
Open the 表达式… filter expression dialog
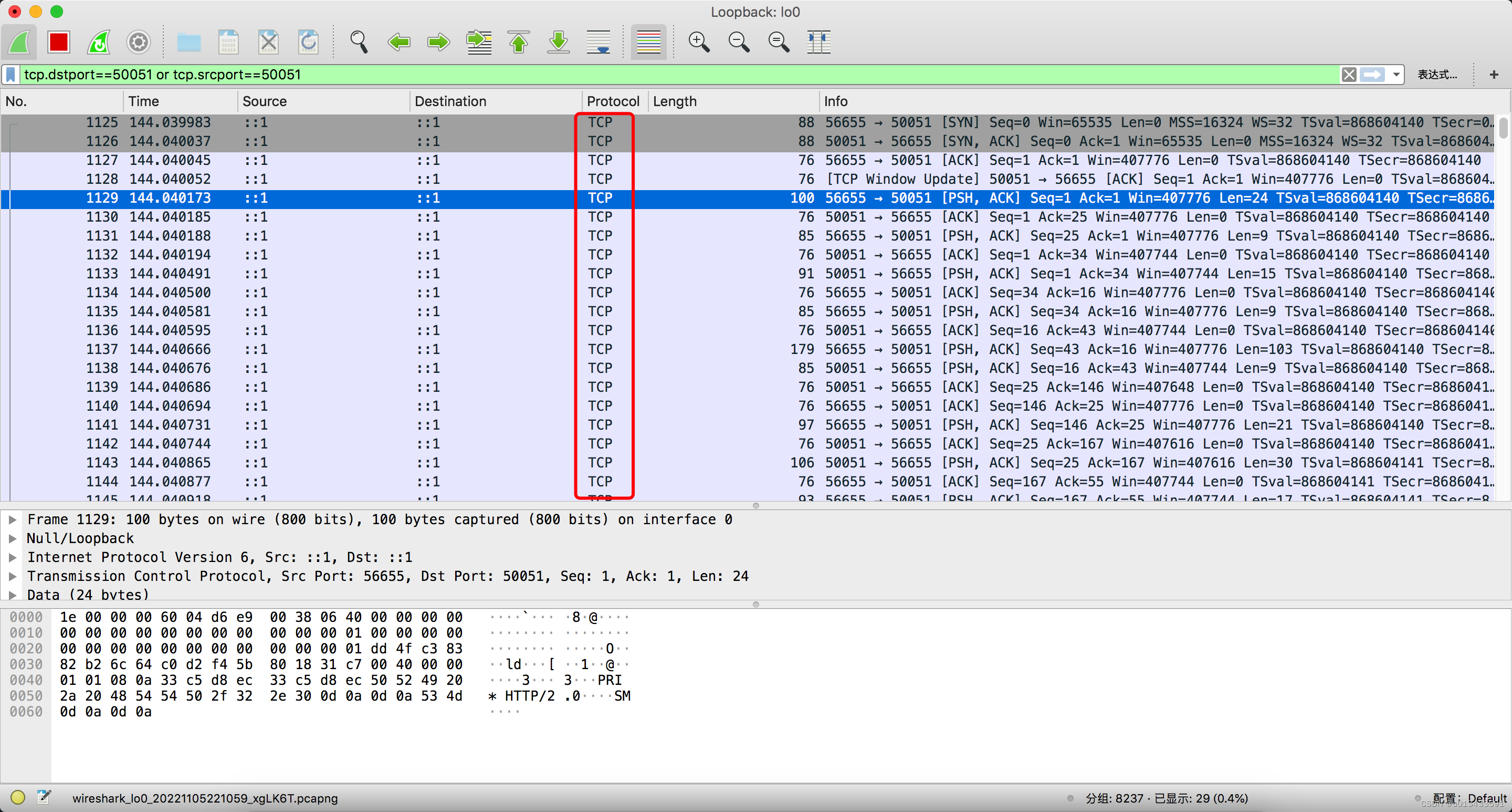click(x=1437, y=75)
